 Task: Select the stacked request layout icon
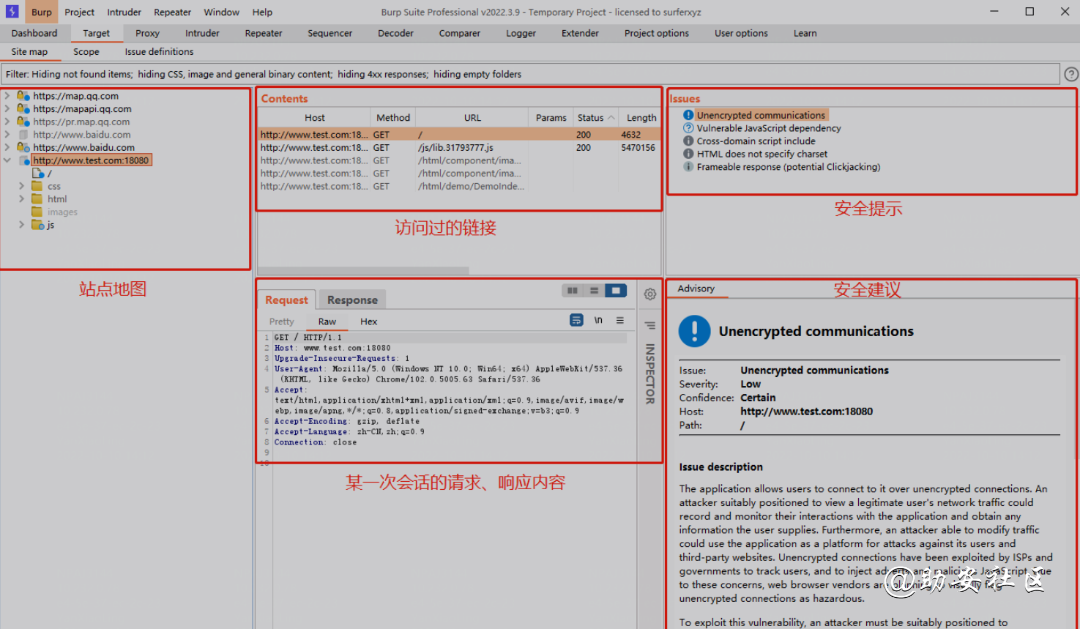point(594,291)
